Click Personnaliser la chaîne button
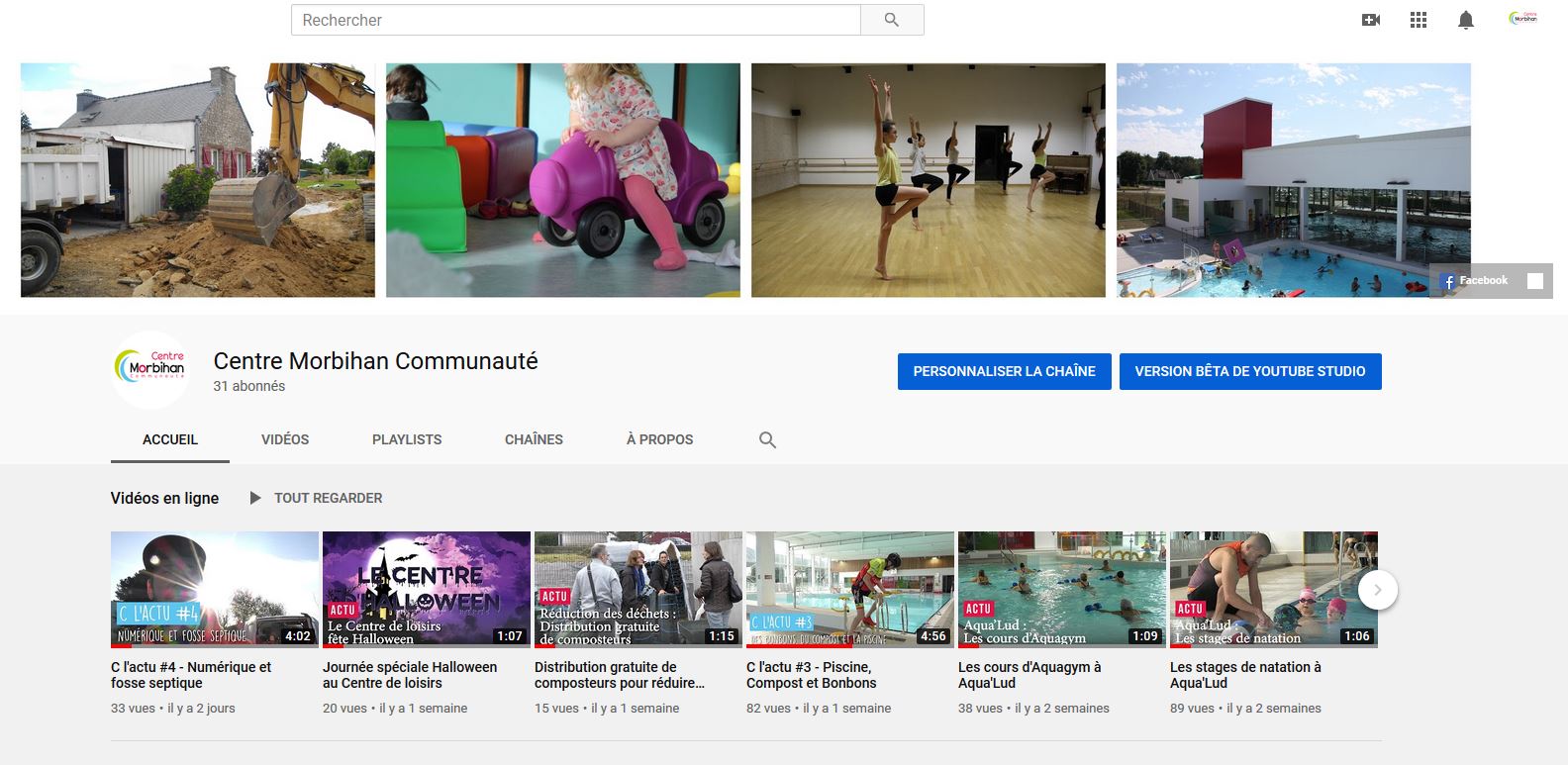The width and height of the screenshot is (1568, 765). [x=1004, y=371]
